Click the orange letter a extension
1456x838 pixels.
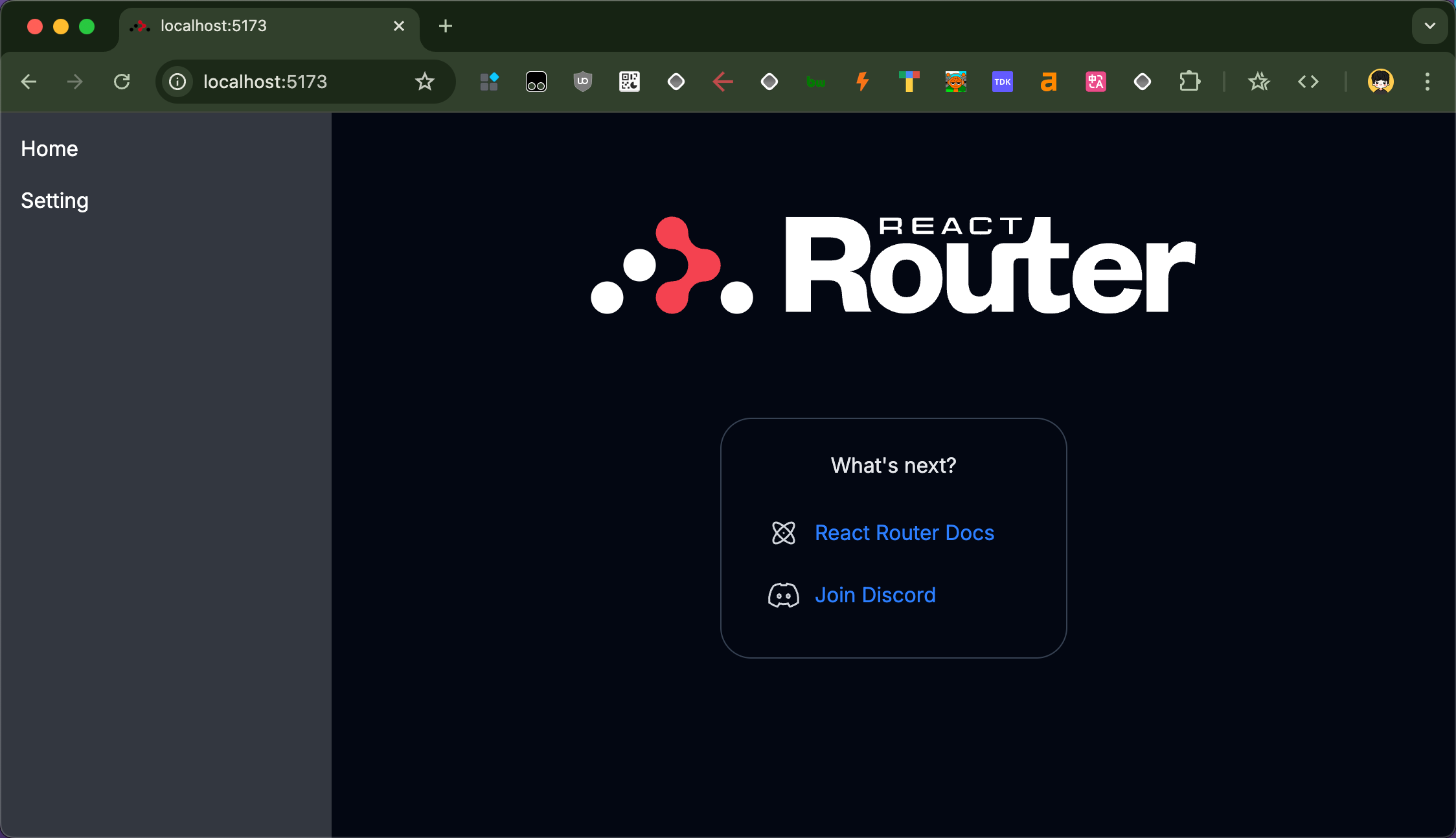coord(1049,82)
